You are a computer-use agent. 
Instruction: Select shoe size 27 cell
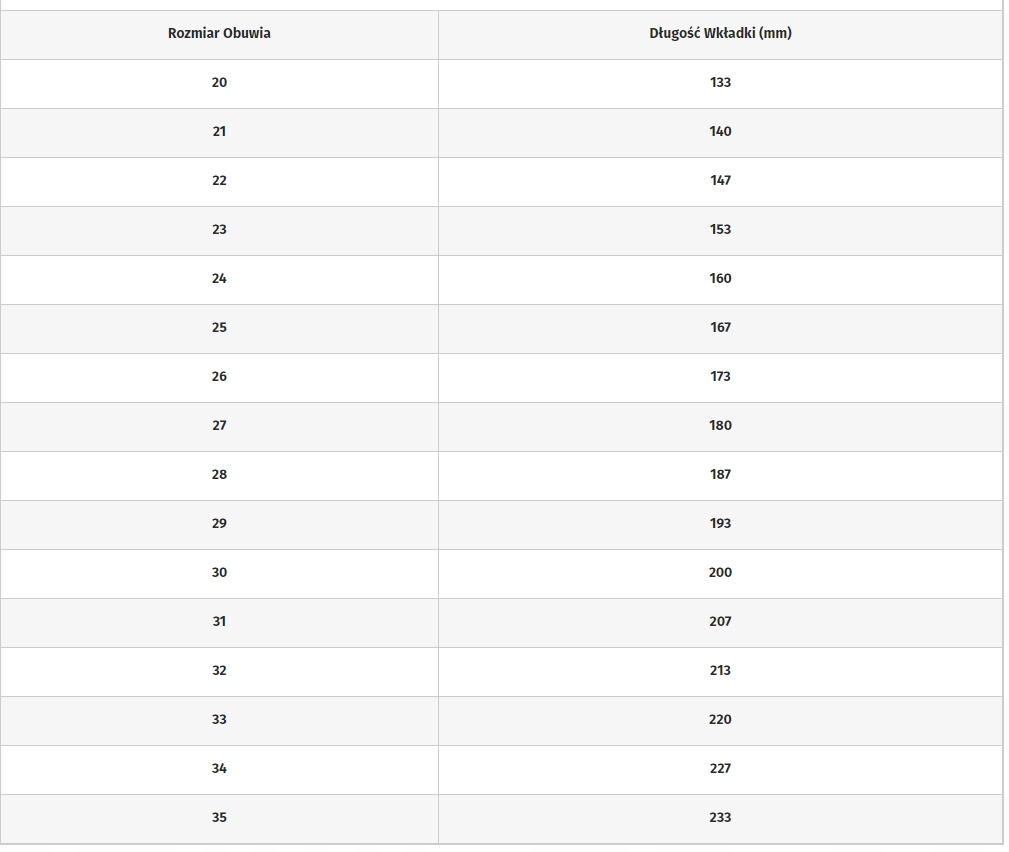click(219, 425)
